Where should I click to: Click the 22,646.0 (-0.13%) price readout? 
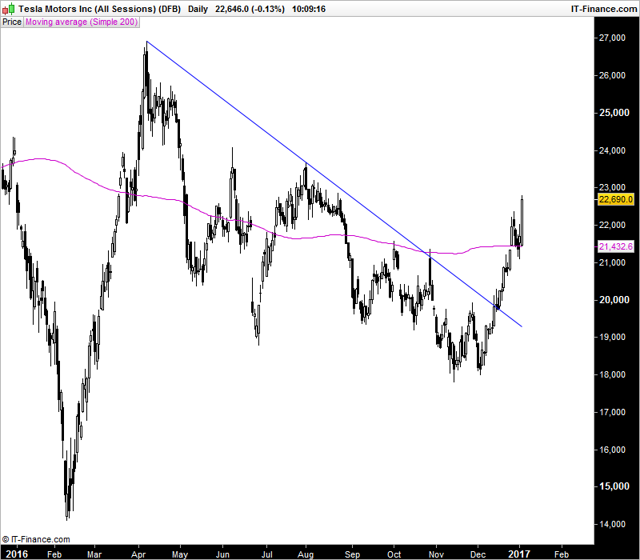(250, 9)
